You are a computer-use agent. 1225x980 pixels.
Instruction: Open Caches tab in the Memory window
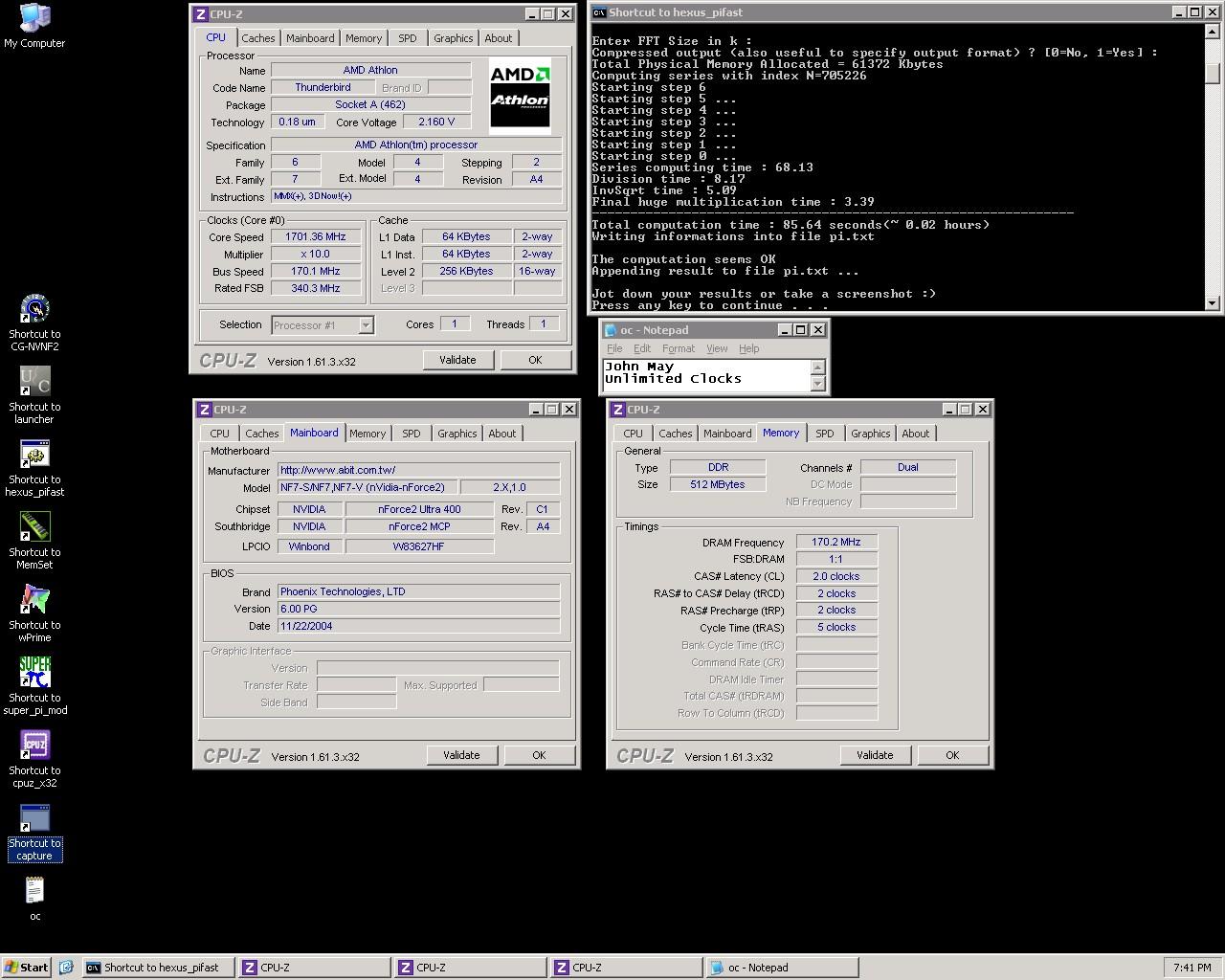[676, 434]
